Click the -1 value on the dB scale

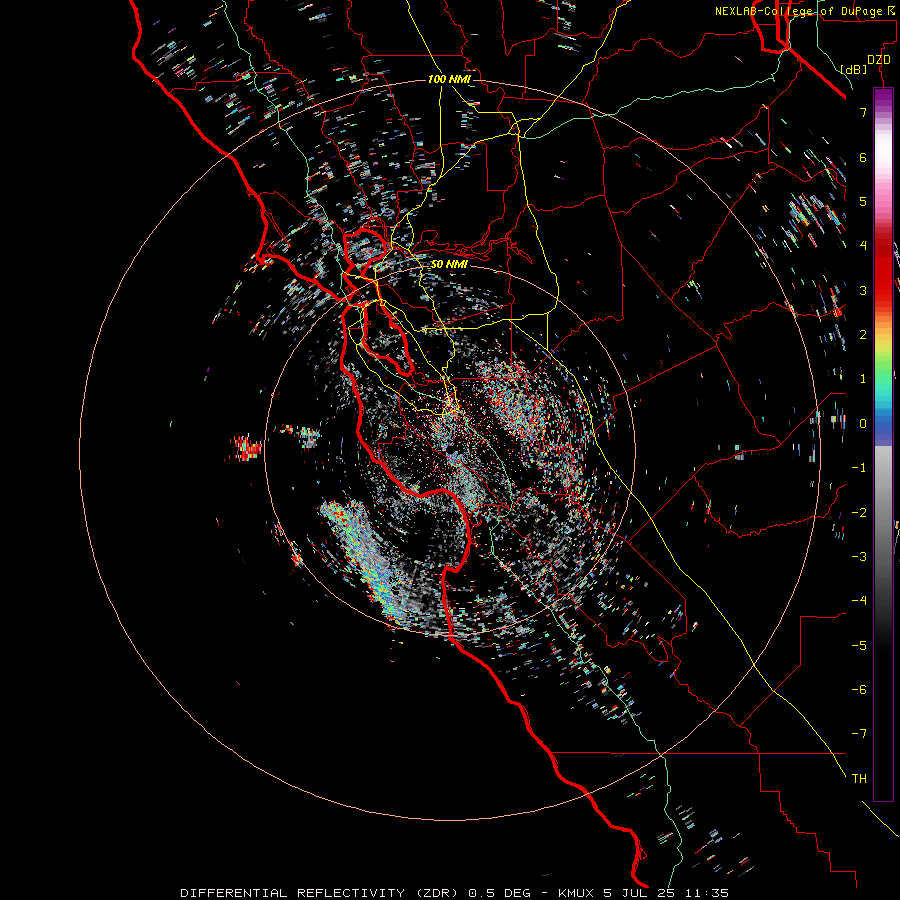point(859,468)
